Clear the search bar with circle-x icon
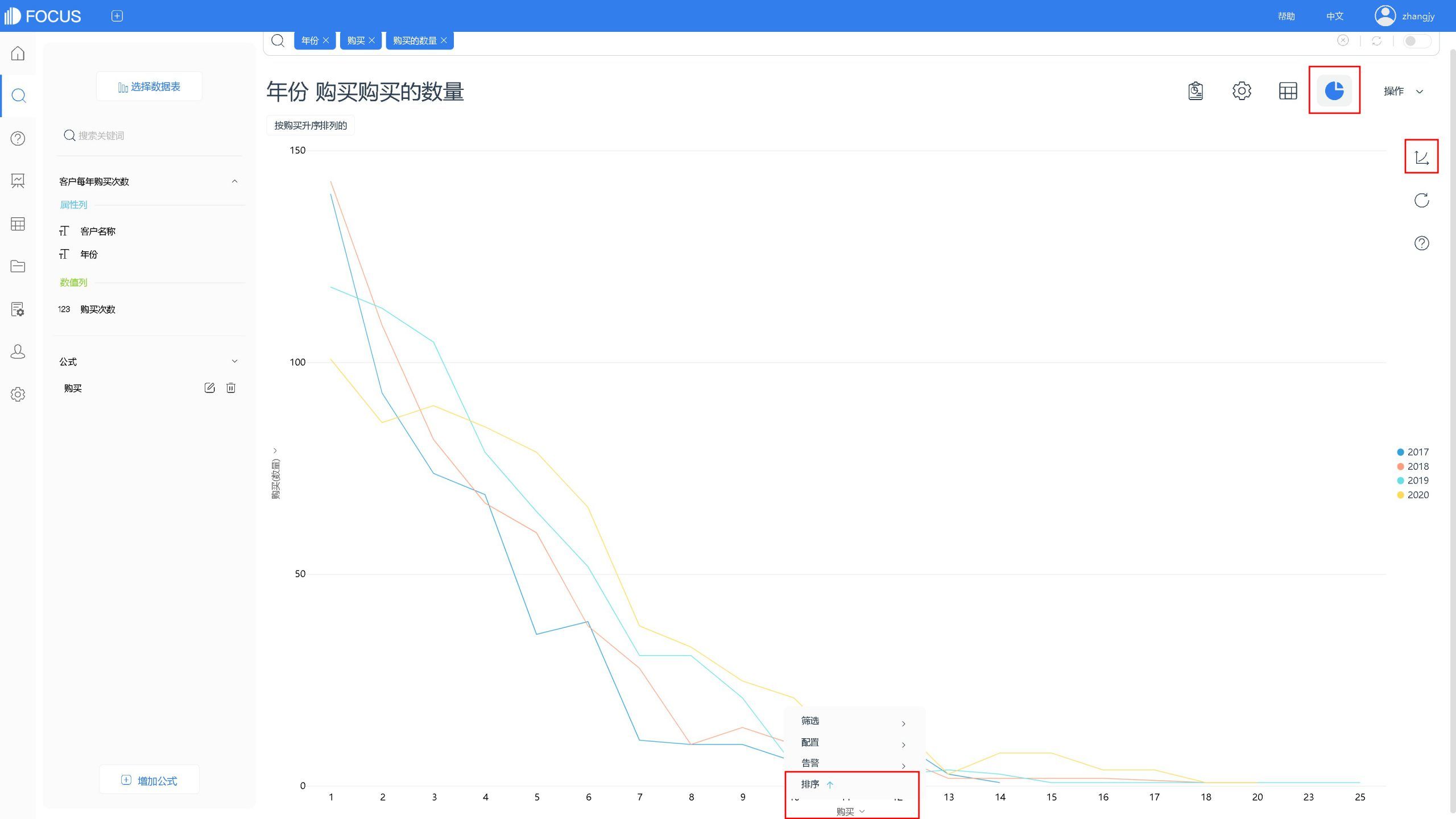 point(1343,40)
